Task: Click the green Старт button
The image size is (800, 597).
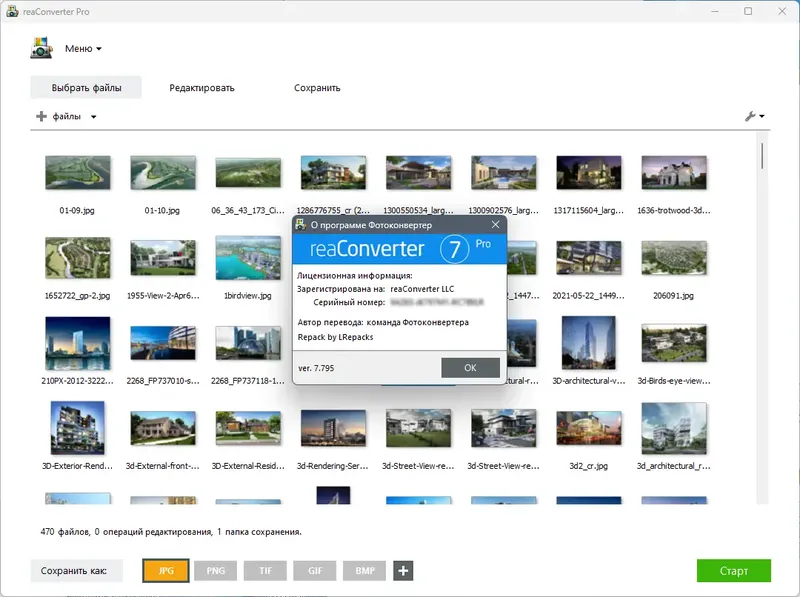Action: [734, 570]
